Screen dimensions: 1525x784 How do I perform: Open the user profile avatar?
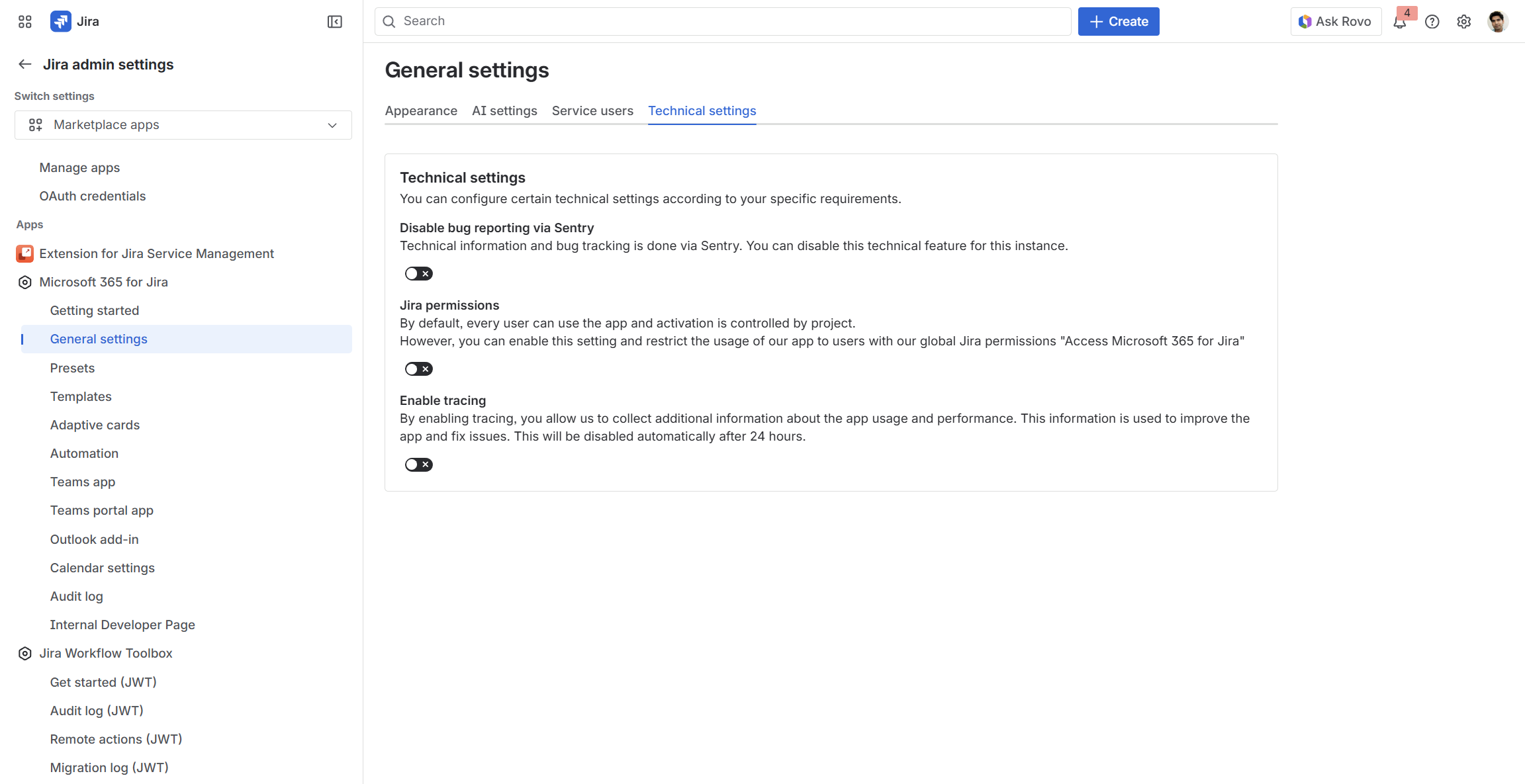[x=1497, y=22]
